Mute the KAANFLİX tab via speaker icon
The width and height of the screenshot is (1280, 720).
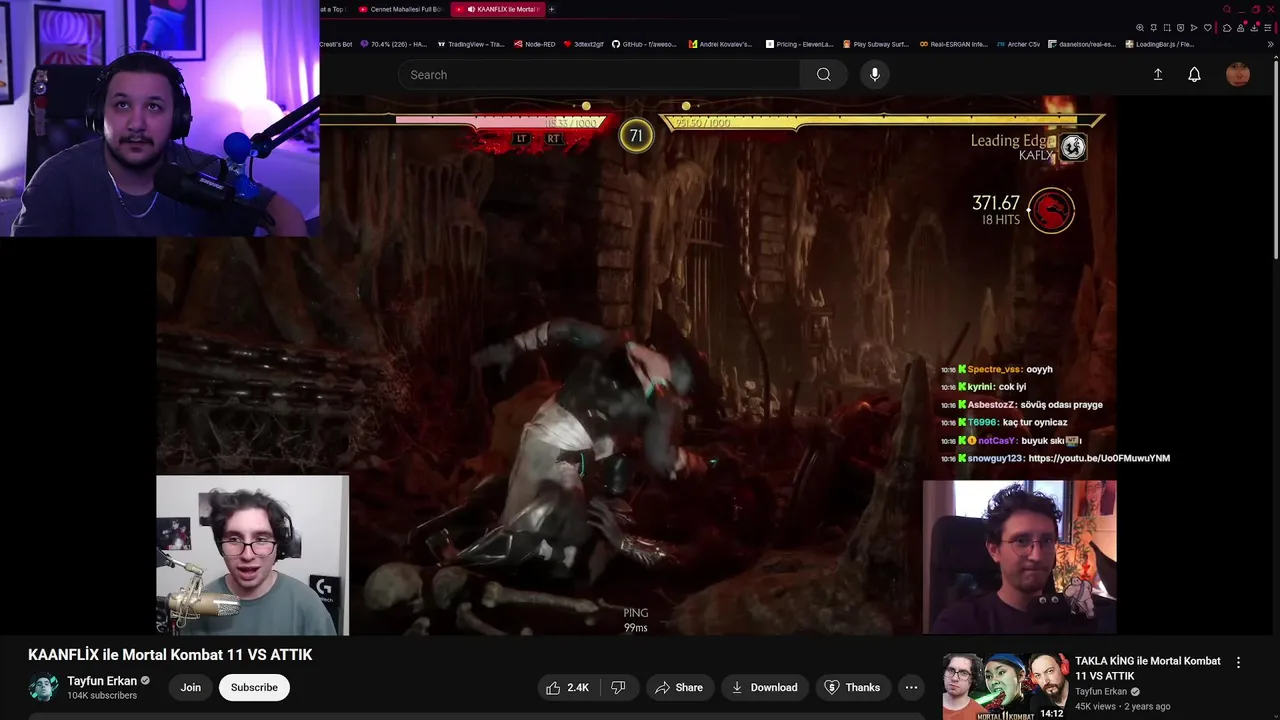pyautogui.click(x=471, y=9)
